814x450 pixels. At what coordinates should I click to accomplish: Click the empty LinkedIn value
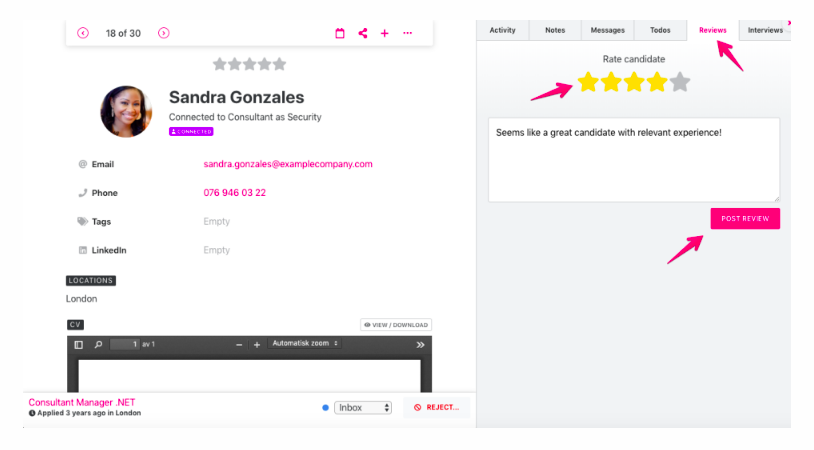click(216, 250)
